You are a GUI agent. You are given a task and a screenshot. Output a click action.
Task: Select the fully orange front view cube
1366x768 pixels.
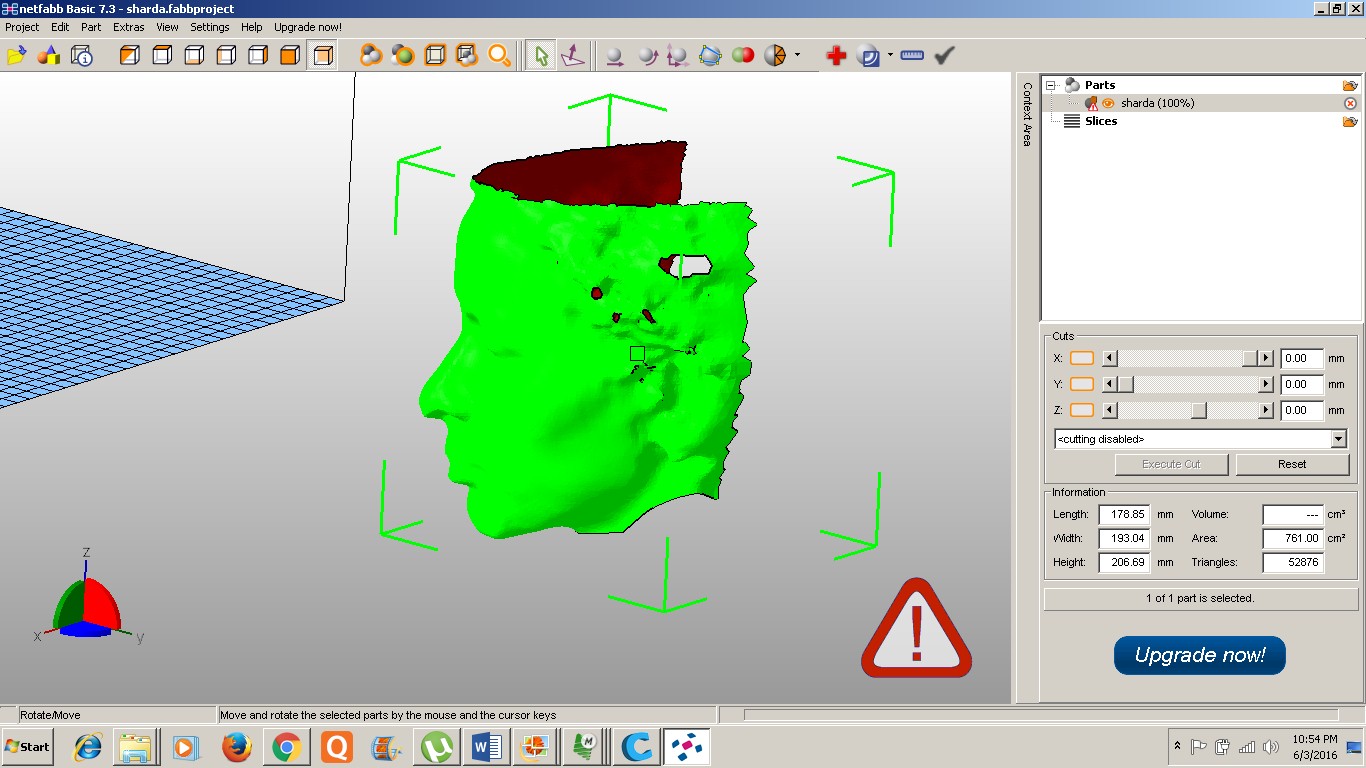[x=289, y=56]
